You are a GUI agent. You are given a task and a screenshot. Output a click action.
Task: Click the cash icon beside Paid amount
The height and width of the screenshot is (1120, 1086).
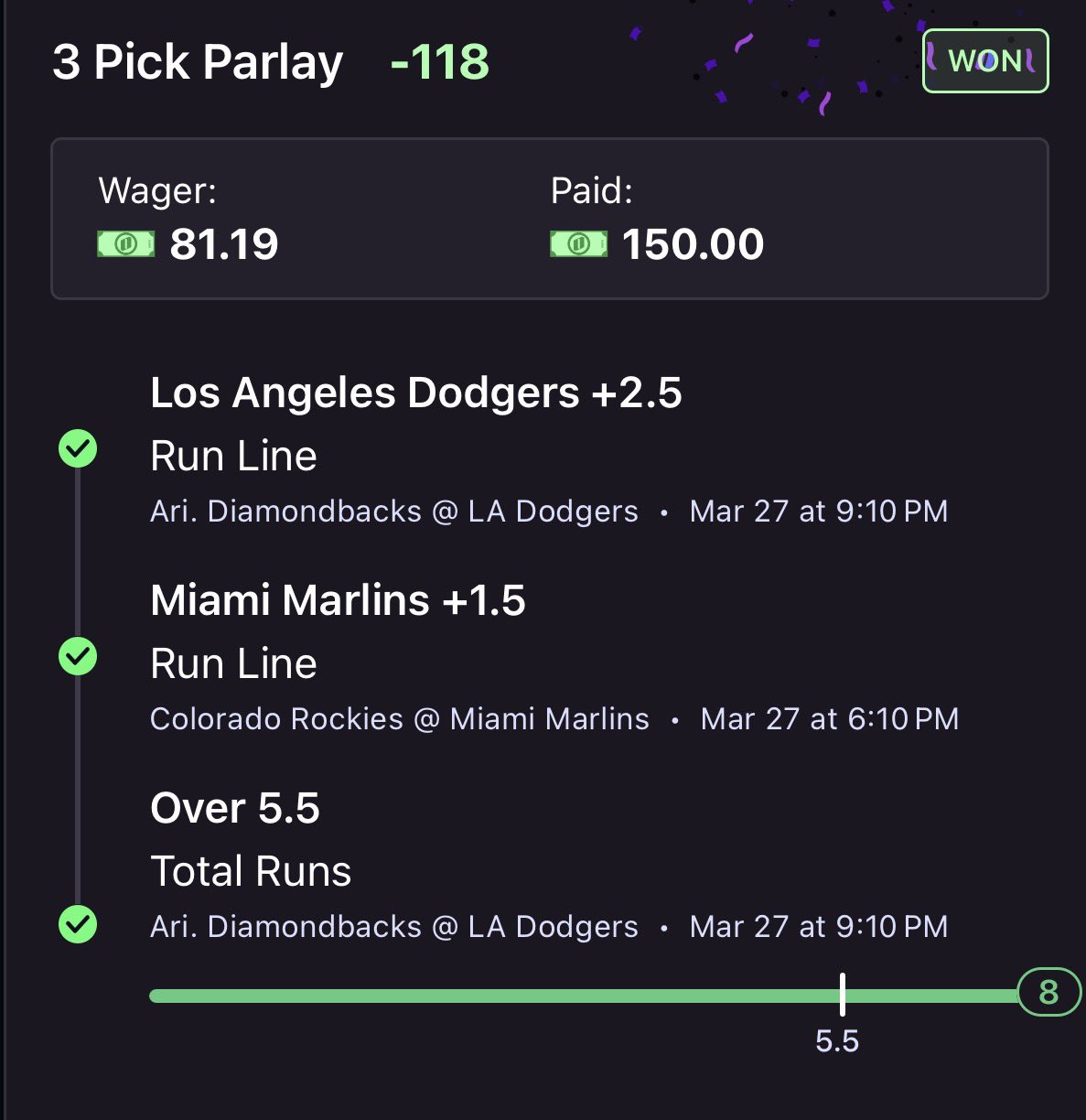[x=578, y=244]
